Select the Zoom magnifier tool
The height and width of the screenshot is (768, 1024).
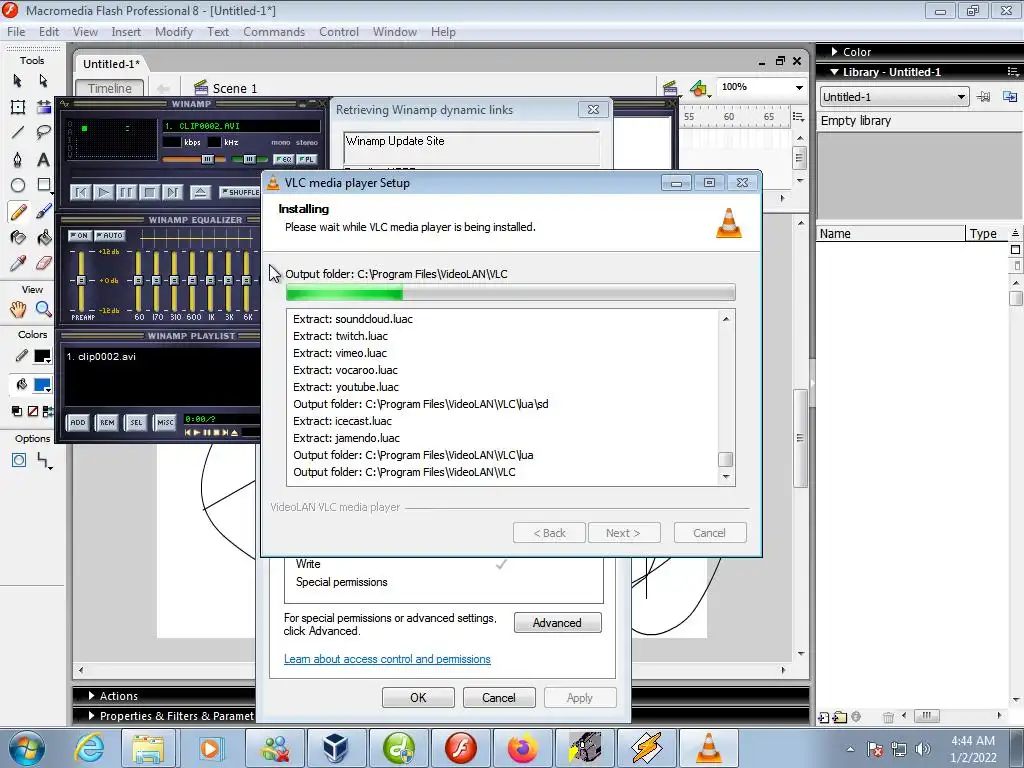pyautogui.click(x=43, y=309)
